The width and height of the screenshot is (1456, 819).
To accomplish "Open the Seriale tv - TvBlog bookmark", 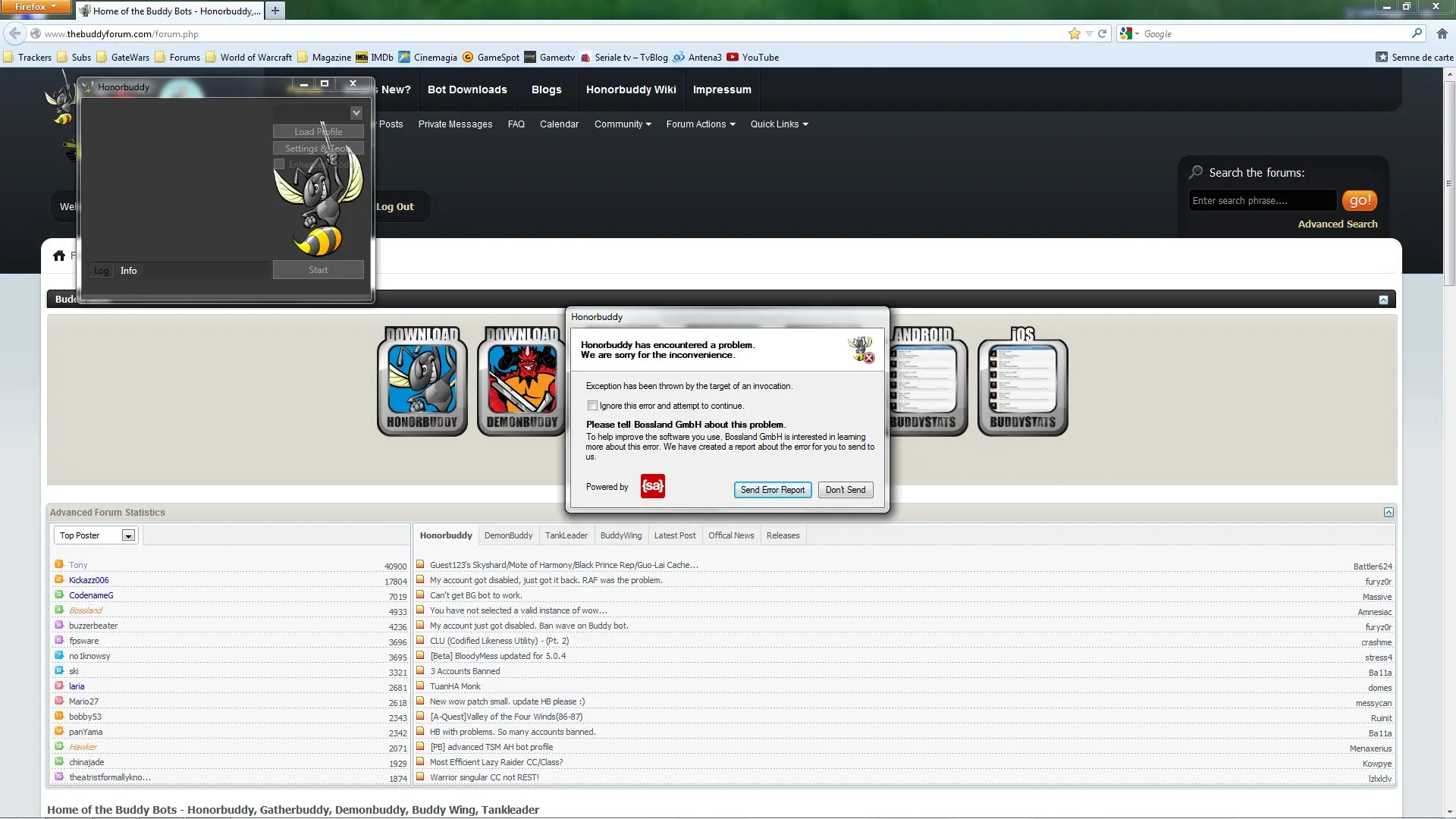I will (x=623, y=58).
